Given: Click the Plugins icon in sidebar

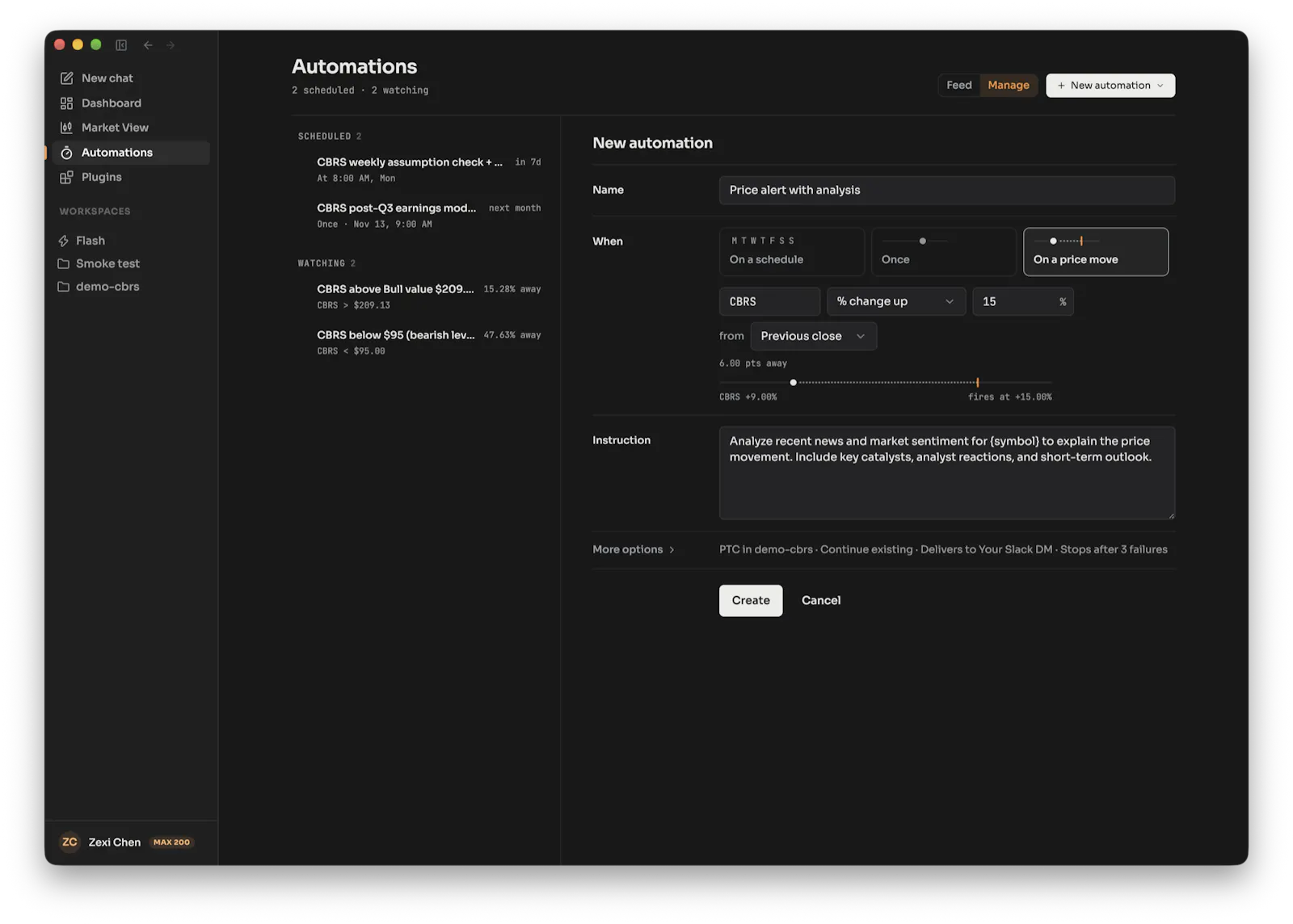Looking at the screenshot, I should tap(66, 178).
